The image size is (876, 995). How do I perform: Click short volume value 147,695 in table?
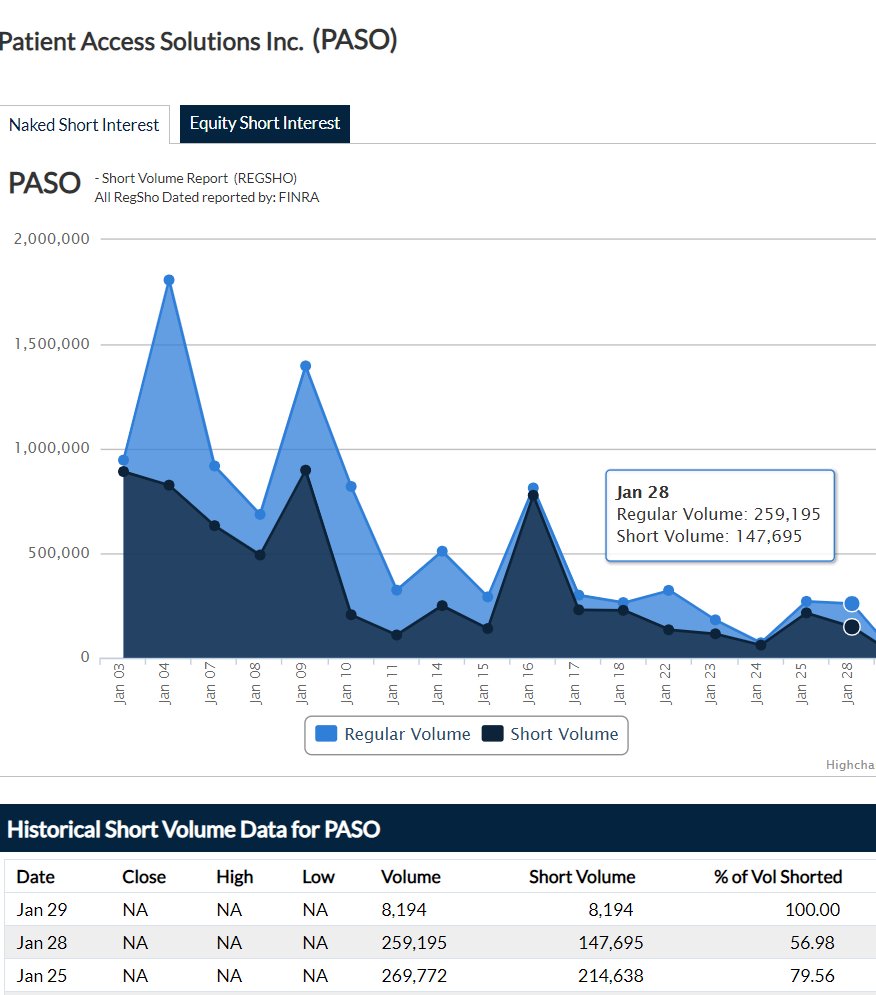pos(611,943)
